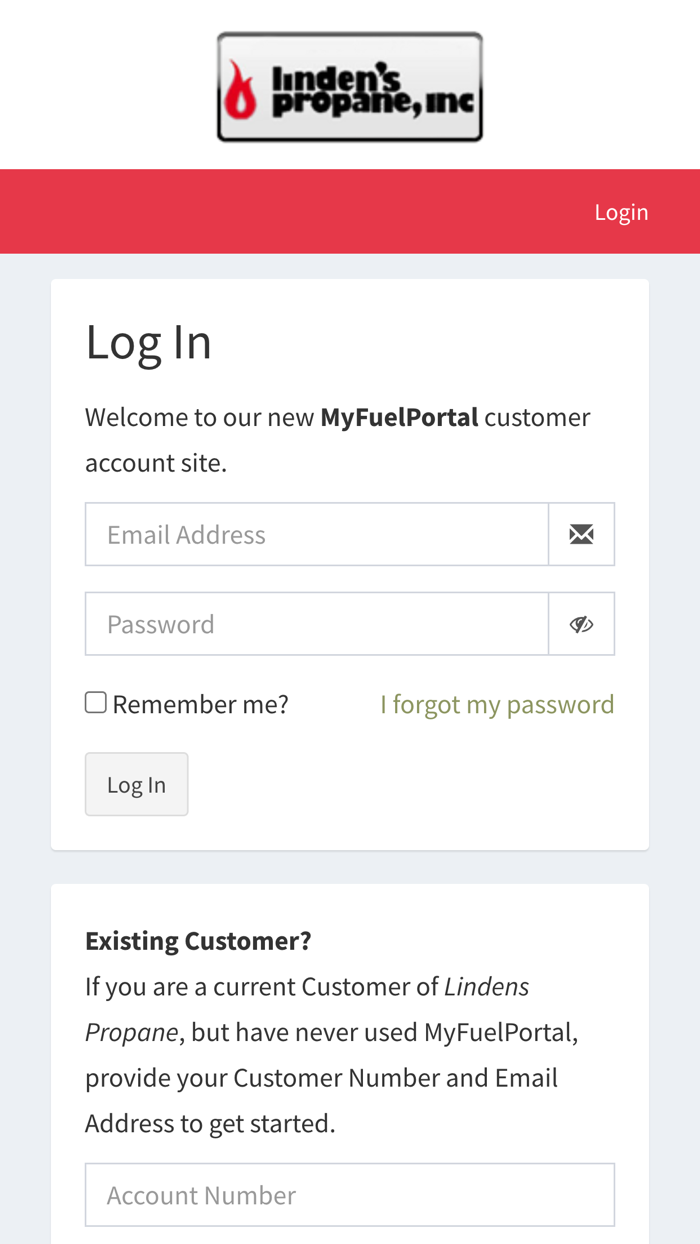
Task: Click the Linden's Propane logo image
Action: pos(350,87)
